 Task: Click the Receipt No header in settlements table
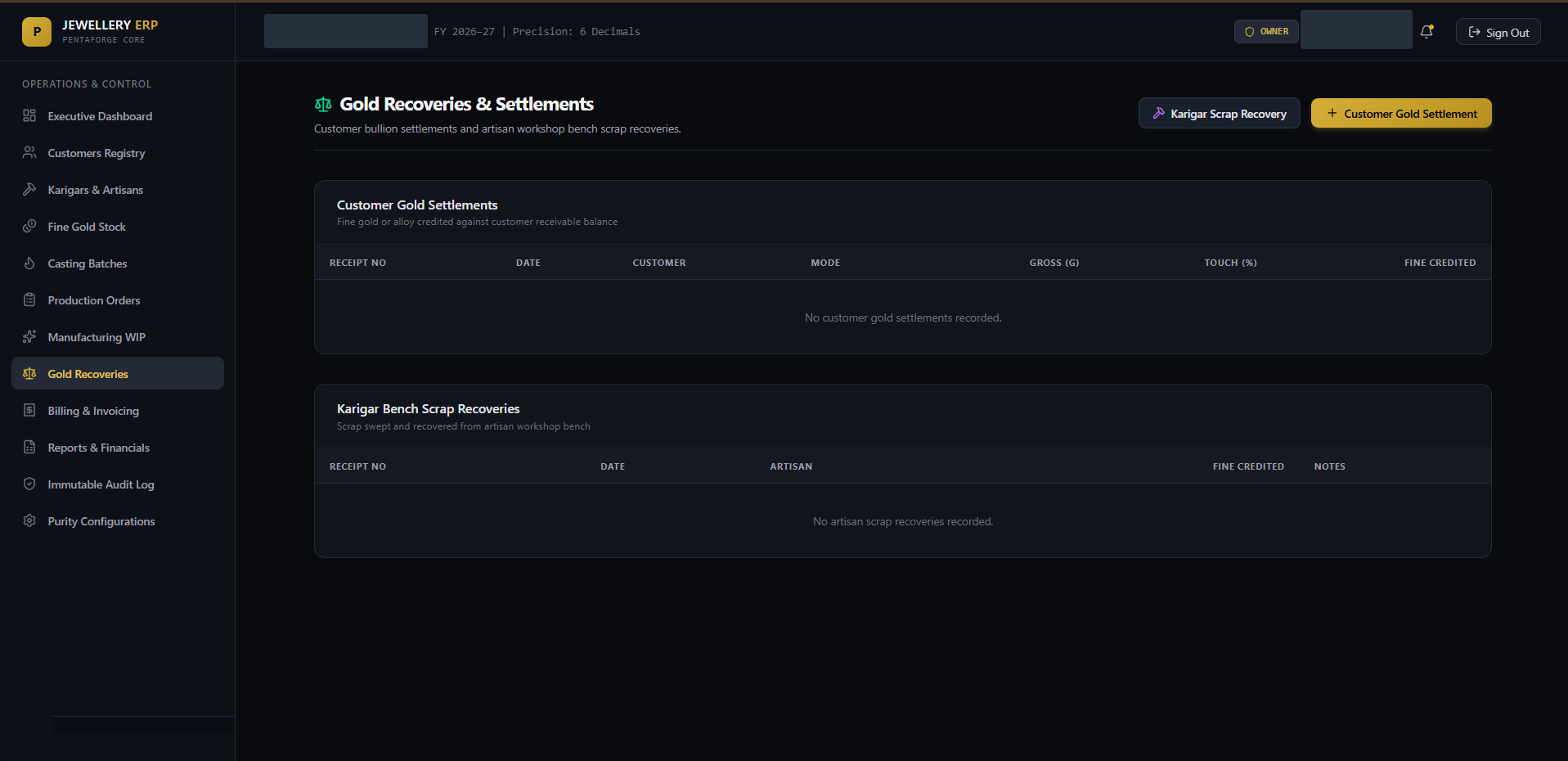click(357, 263)
